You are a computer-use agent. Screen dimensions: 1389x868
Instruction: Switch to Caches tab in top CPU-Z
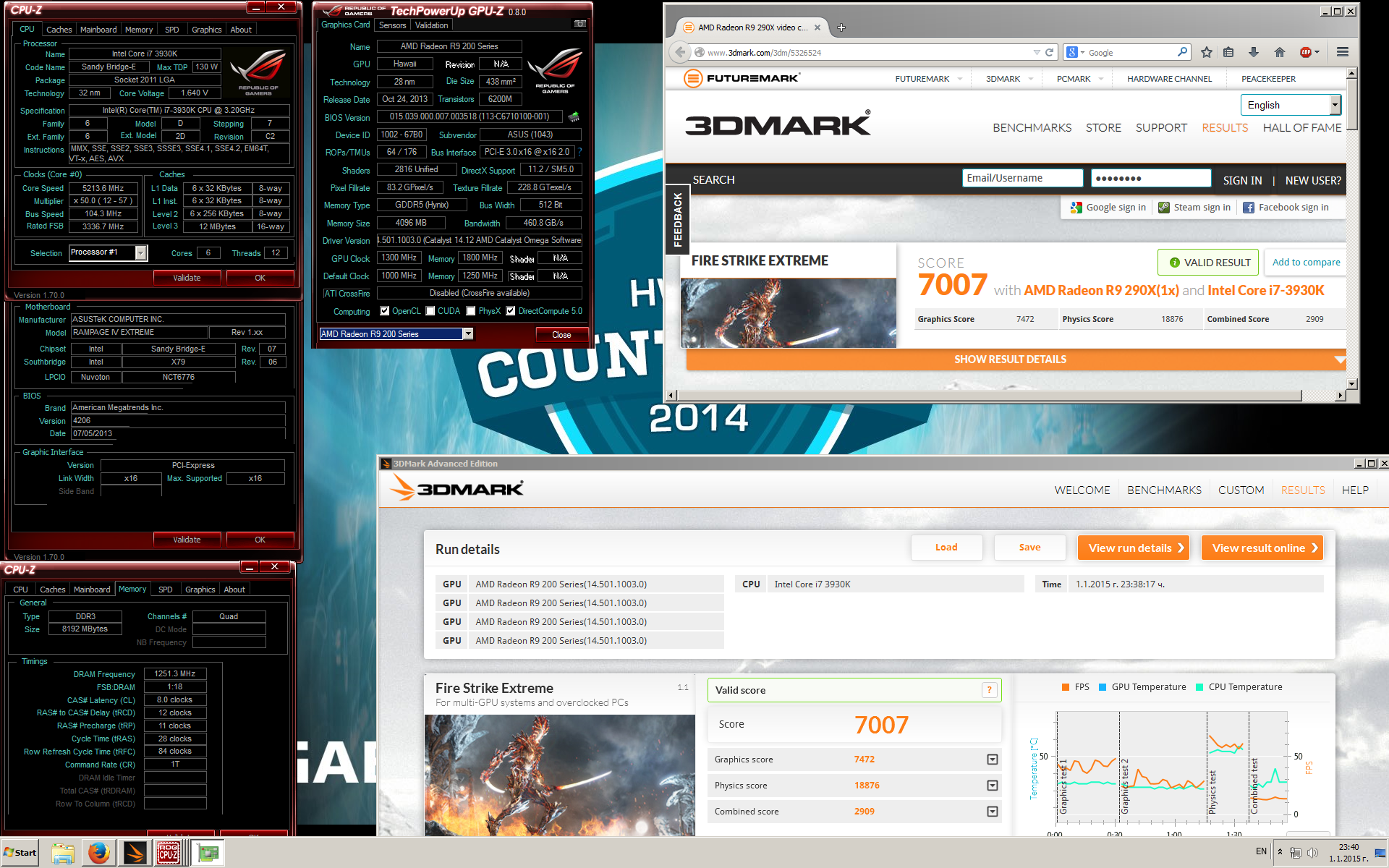tap(59, 30)
